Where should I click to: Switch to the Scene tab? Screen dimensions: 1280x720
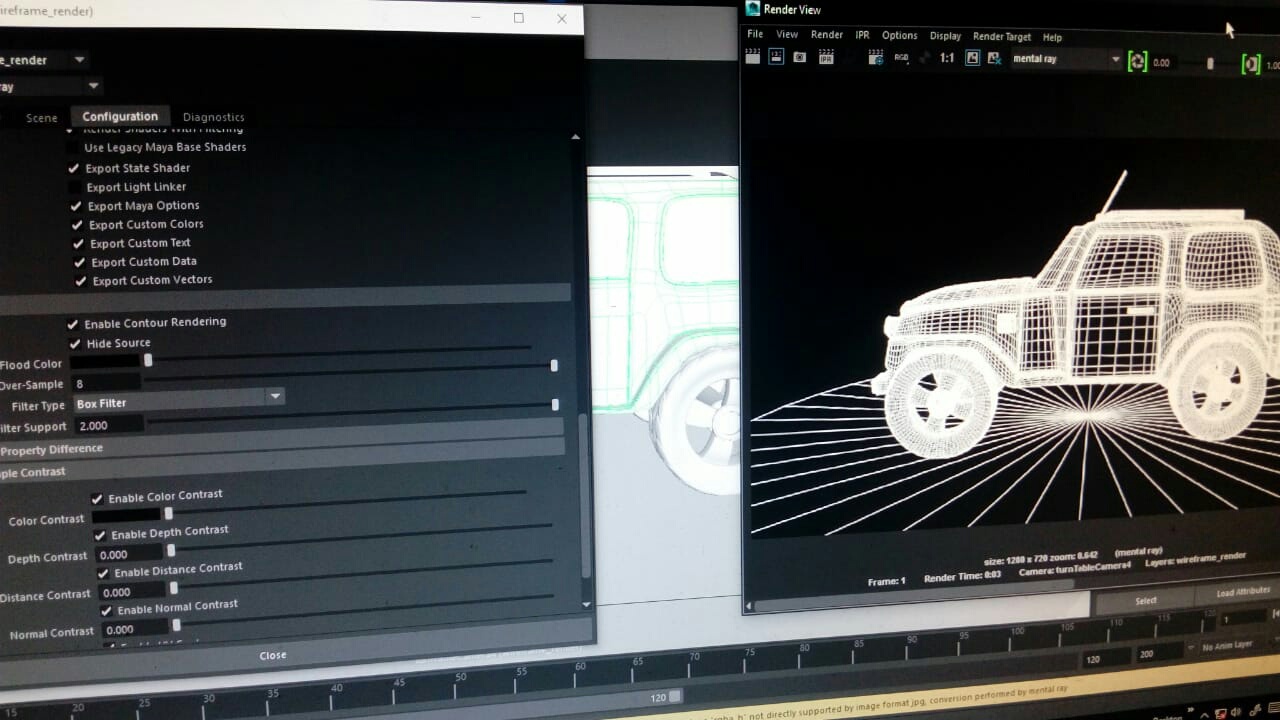point(42,118)
